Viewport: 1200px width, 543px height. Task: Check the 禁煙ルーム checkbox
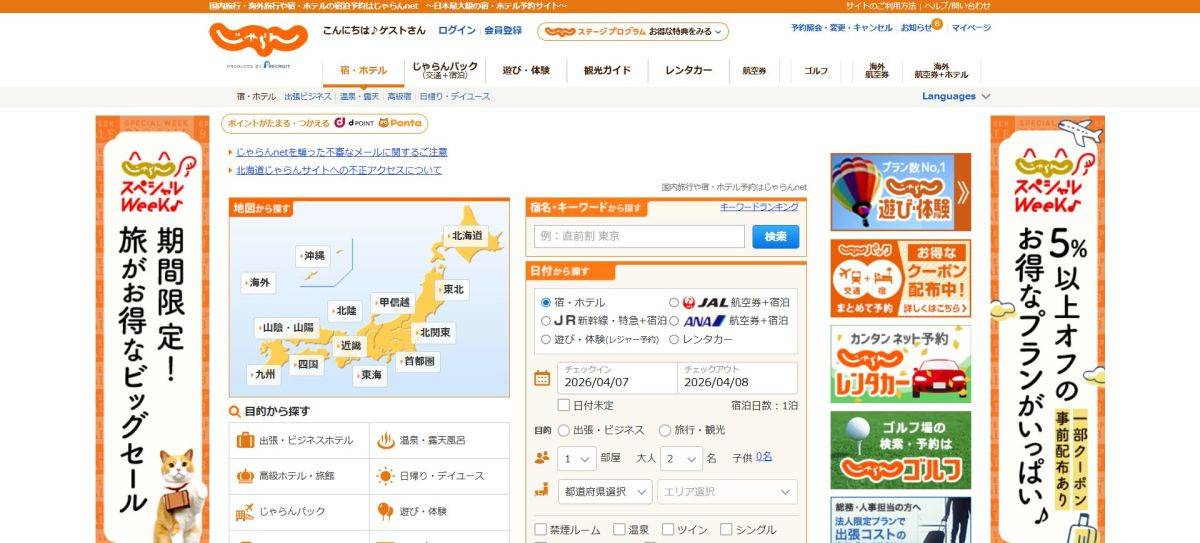541,530
